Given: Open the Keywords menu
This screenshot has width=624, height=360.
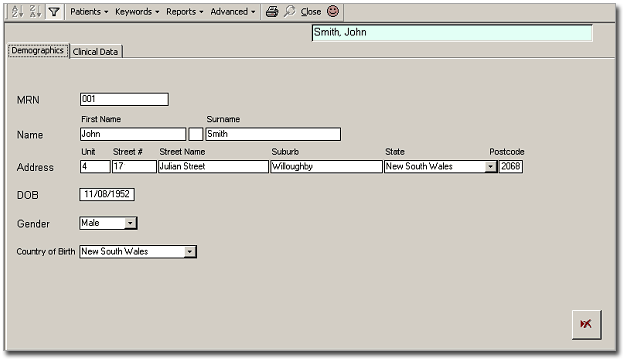Looking at the screenshot, I should (137, 12).
